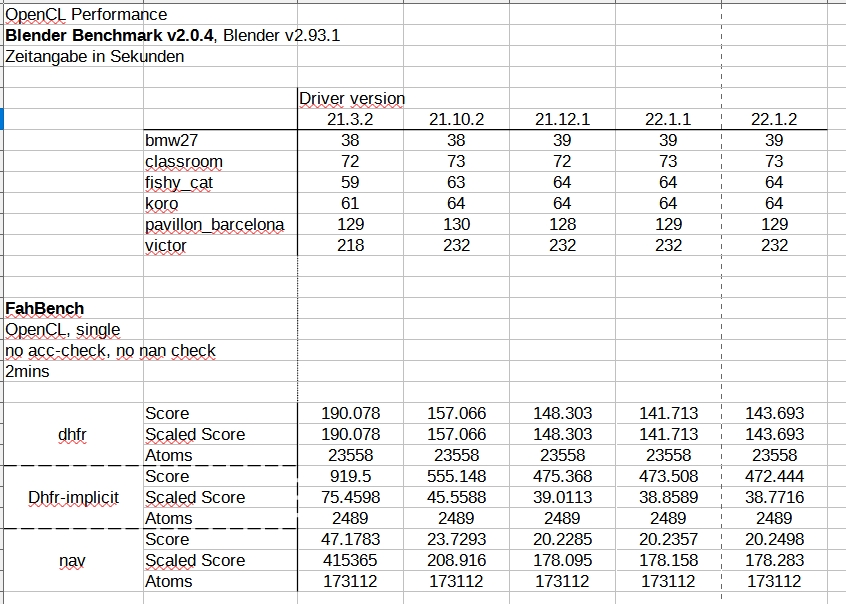Viewport: 846px width, 604px height.
Task: Click dhfr Scaled Score 141.713
Action: (x=668, y=435)
